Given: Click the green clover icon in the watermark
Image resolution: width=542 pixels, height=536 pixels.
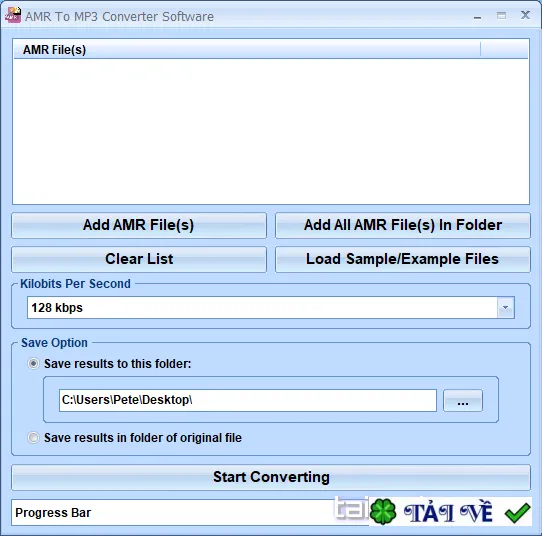Looking at the screenshot, I should (x=383, y=512).
